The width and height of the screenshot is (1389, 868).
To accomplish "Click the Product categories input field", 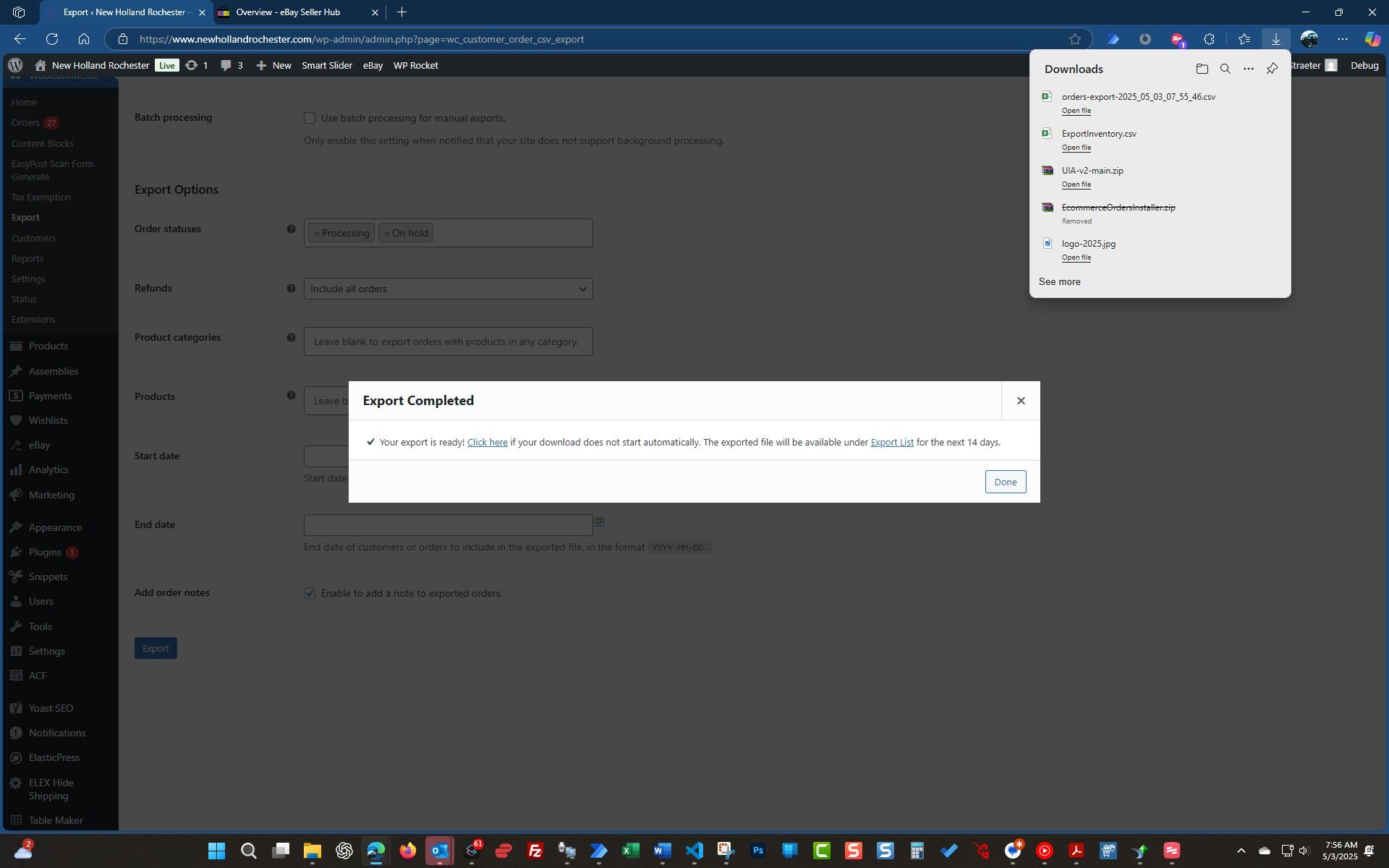I will (448, 341).
